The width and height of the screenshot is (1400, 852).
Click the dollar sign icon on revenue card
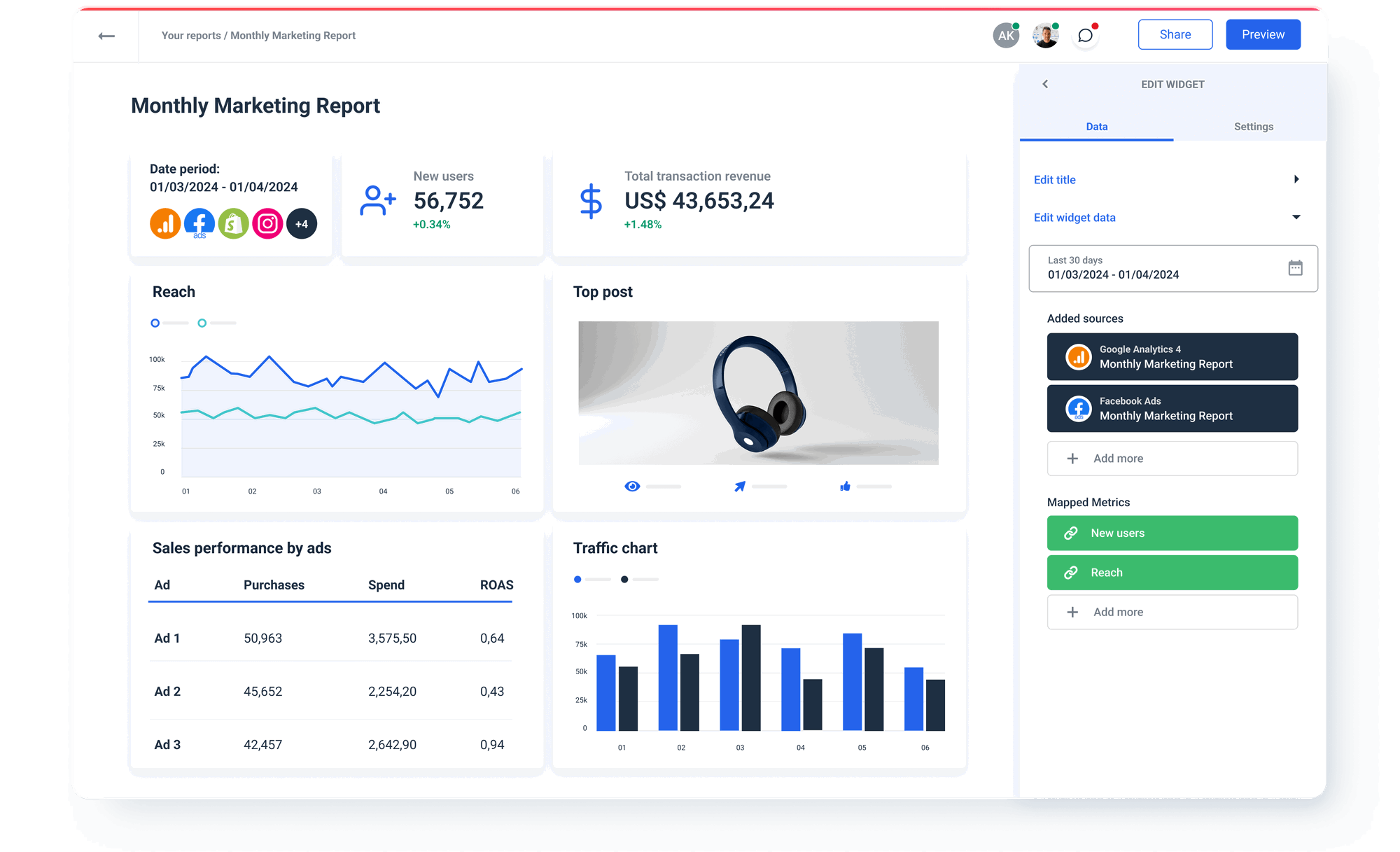point(591,202)
